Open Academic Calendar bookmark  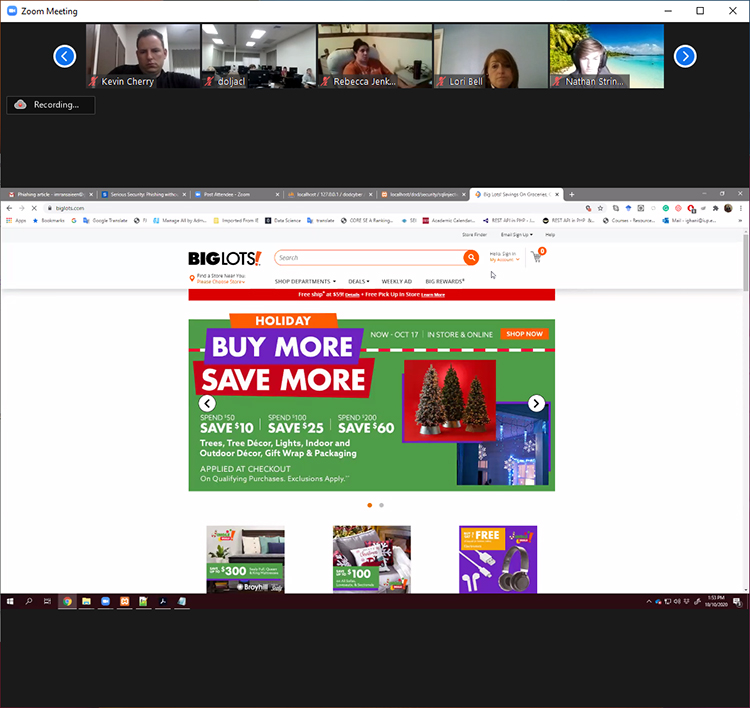coord(449,221)
